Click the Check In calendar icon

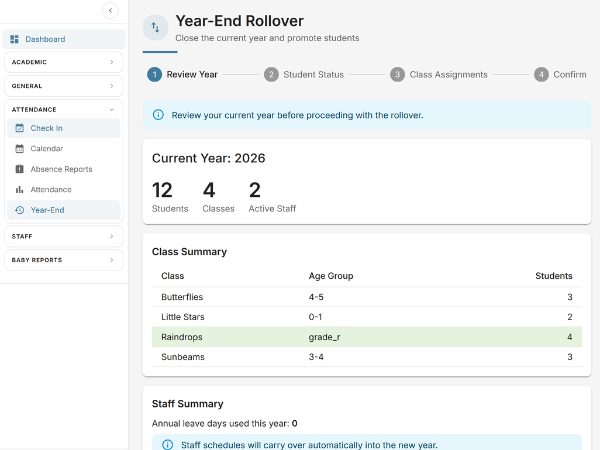[20, 128]
